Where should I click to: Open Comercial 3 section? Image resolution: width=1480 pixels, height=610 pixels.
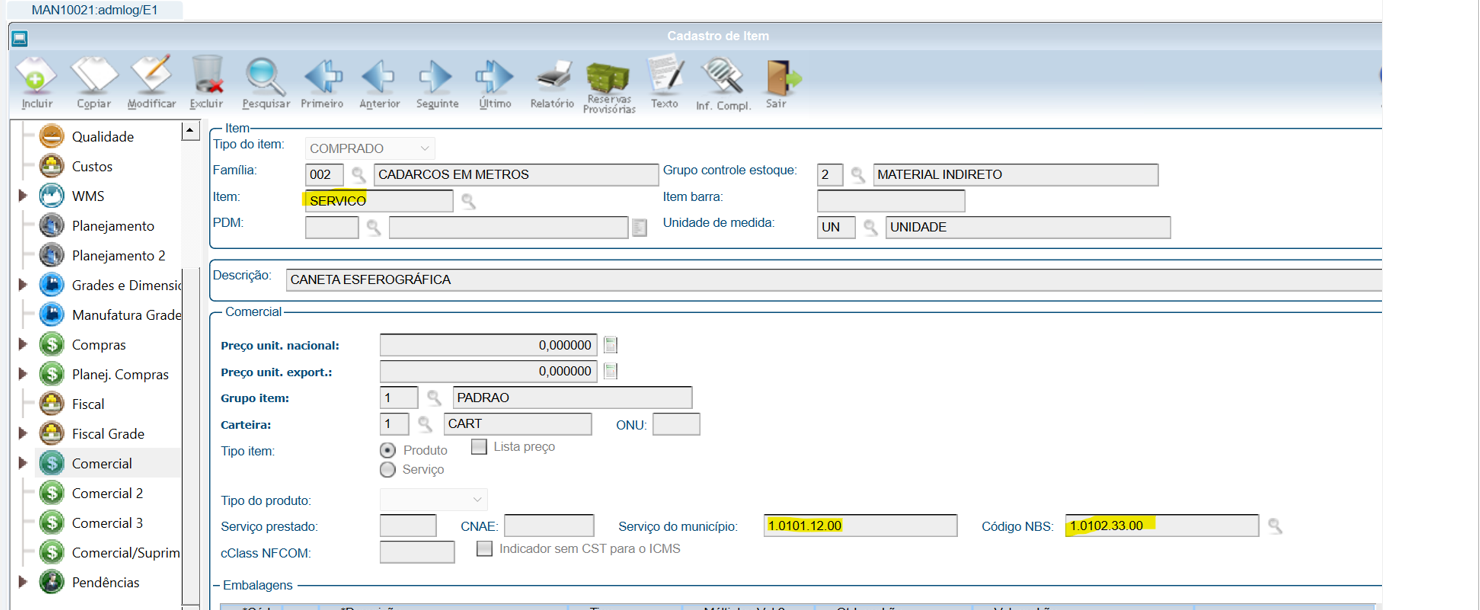click(x=107, y=523)
